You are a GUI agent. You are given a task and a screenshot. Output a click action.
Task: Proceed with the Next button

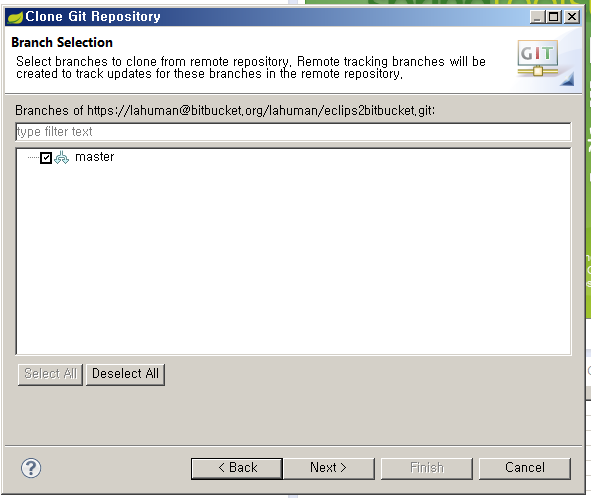[329, 469]
